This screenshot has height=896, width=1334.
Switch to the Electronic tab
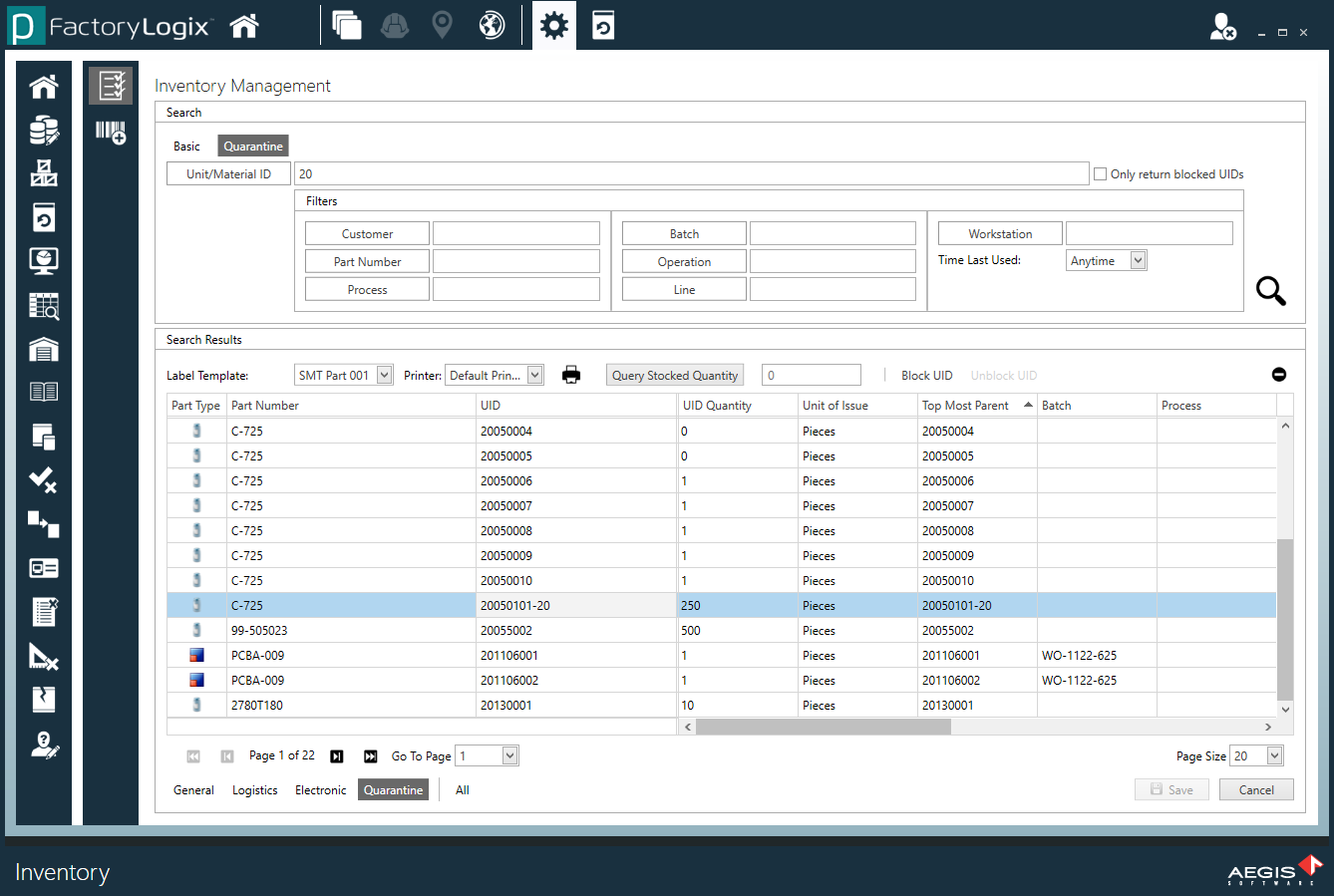tap(320, 789)
